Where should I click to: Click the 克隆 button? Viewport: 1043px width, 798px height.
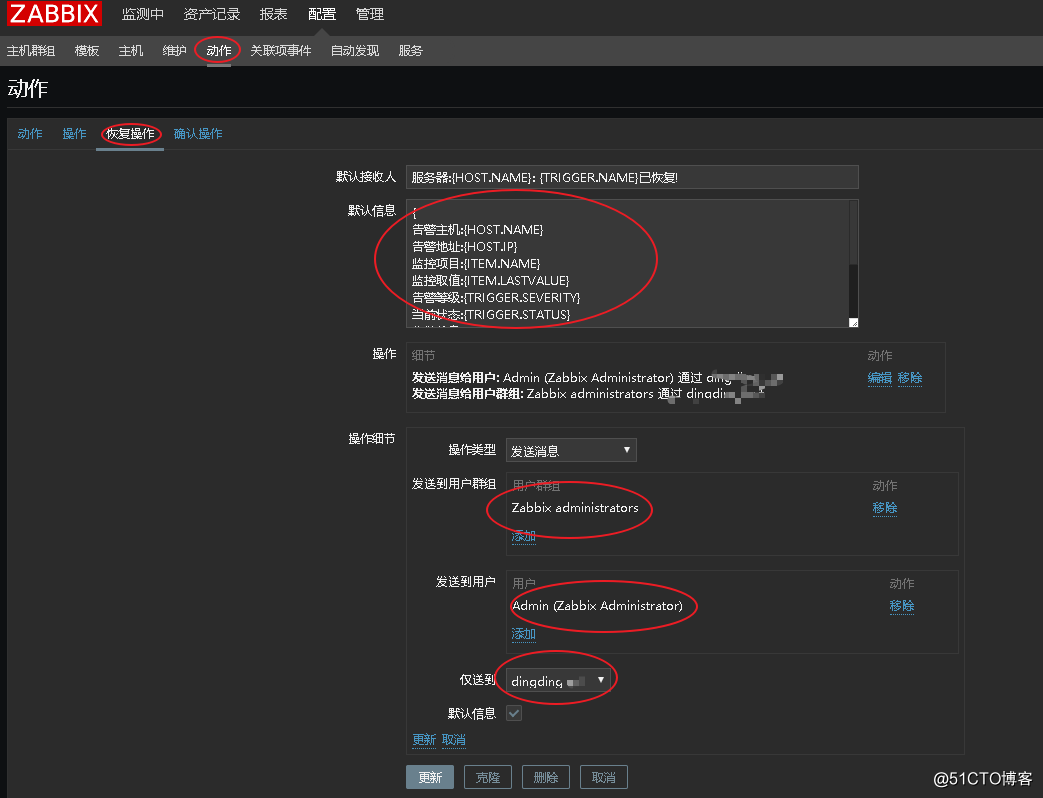tap(488, 777)
